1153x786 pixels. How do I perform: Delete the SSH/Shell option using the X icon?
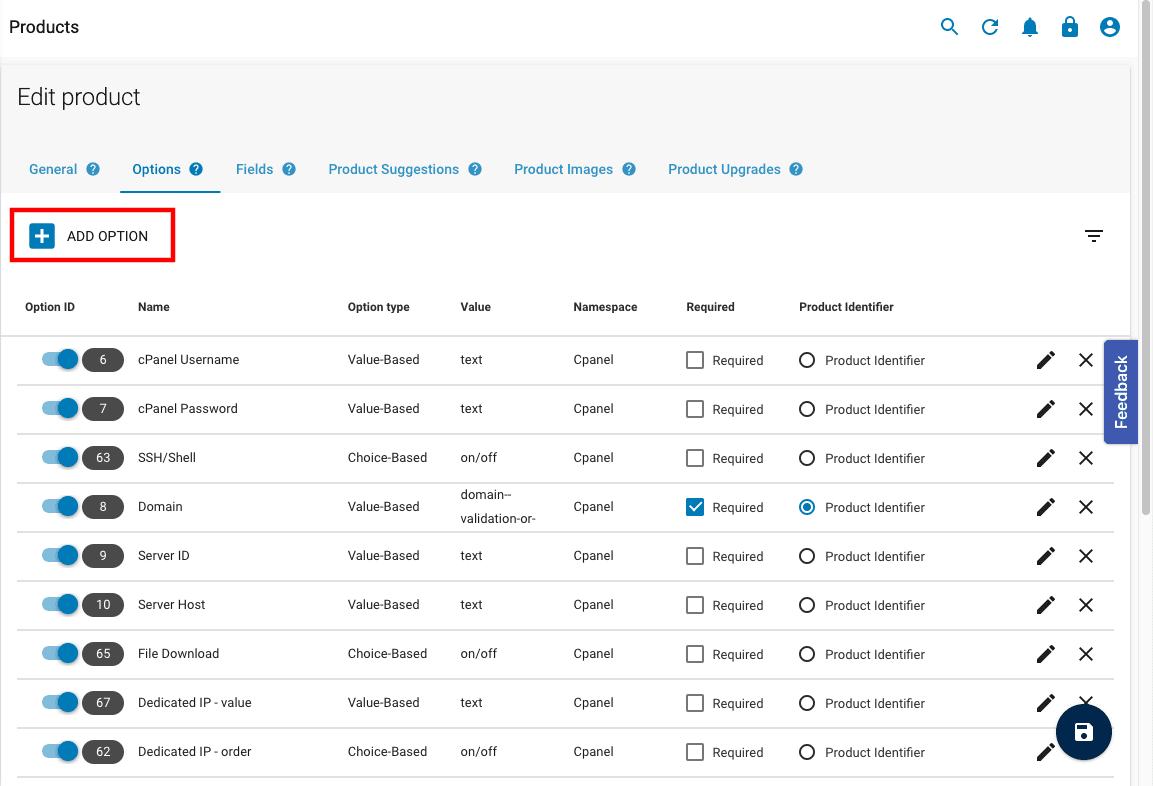coord(1085,458)
